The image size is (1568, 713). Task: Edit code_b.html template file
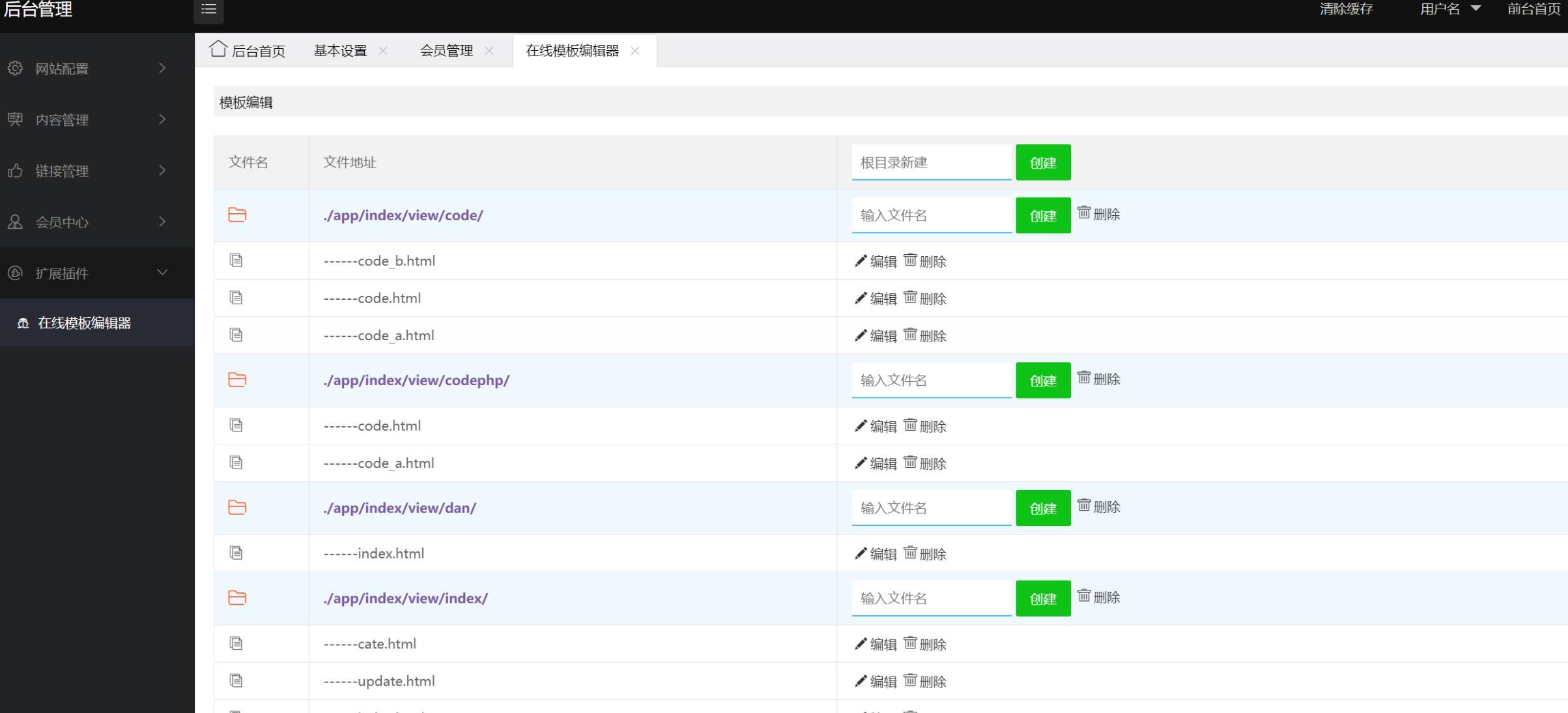pyautogui.click(x=876, y=261)
